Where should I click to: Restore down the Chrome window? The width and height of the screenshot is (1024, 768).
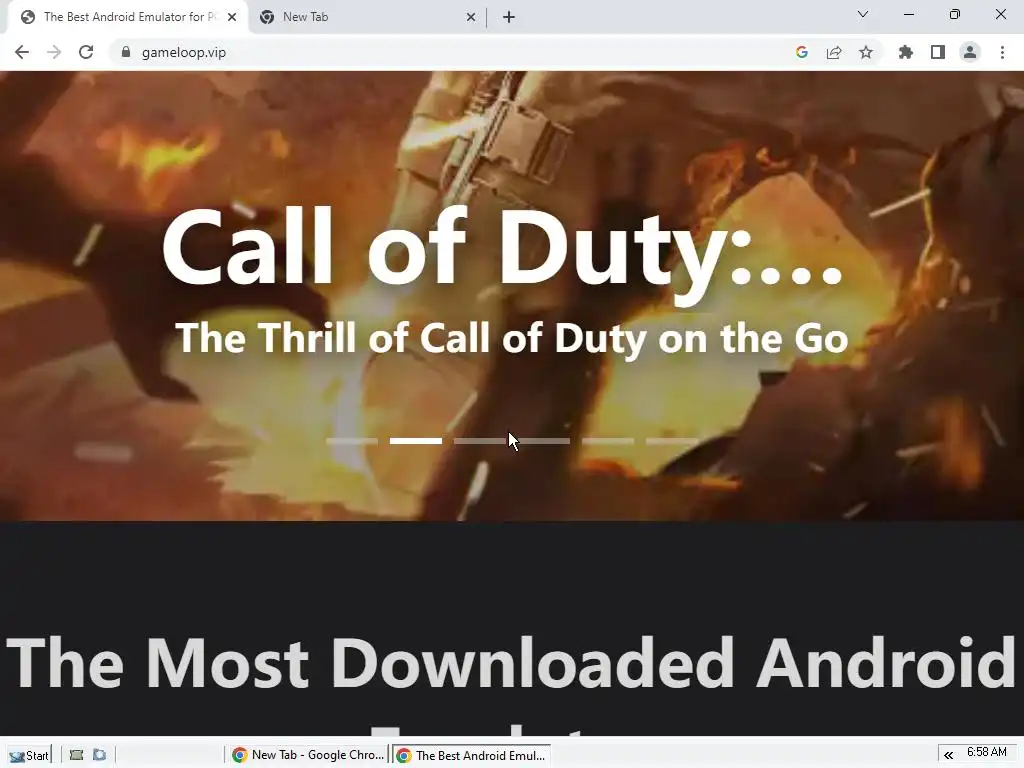(x=955, y=14)
